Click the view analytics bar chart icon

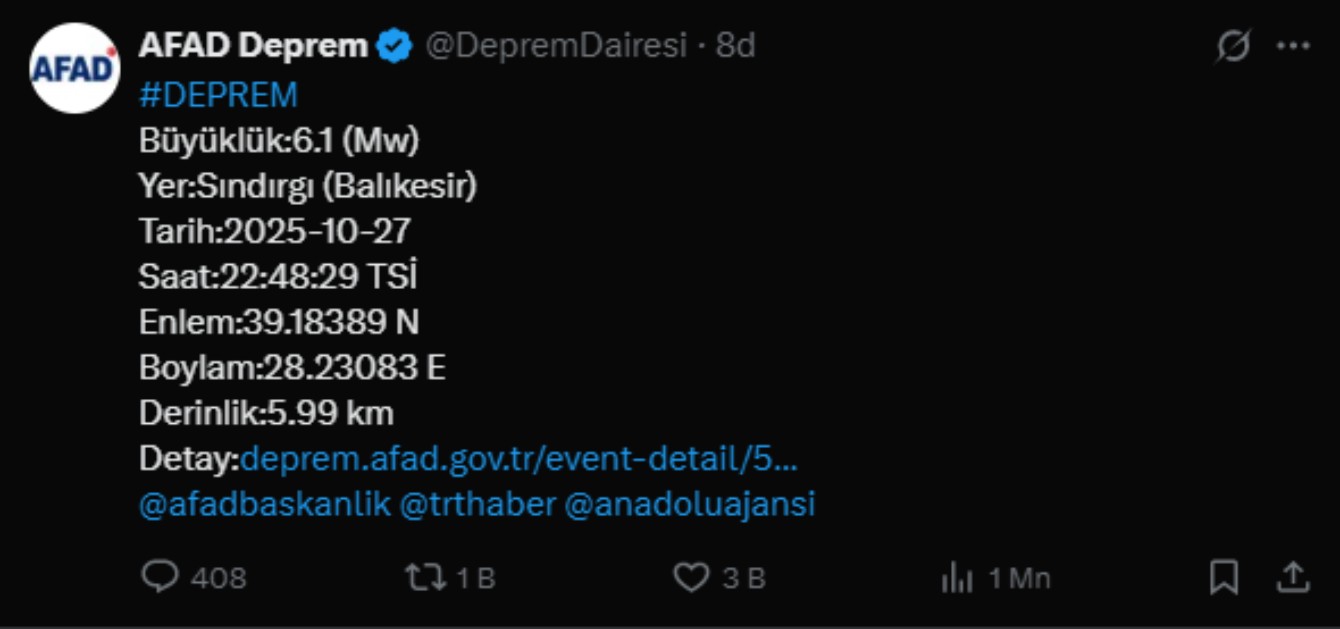click(957, 578)
